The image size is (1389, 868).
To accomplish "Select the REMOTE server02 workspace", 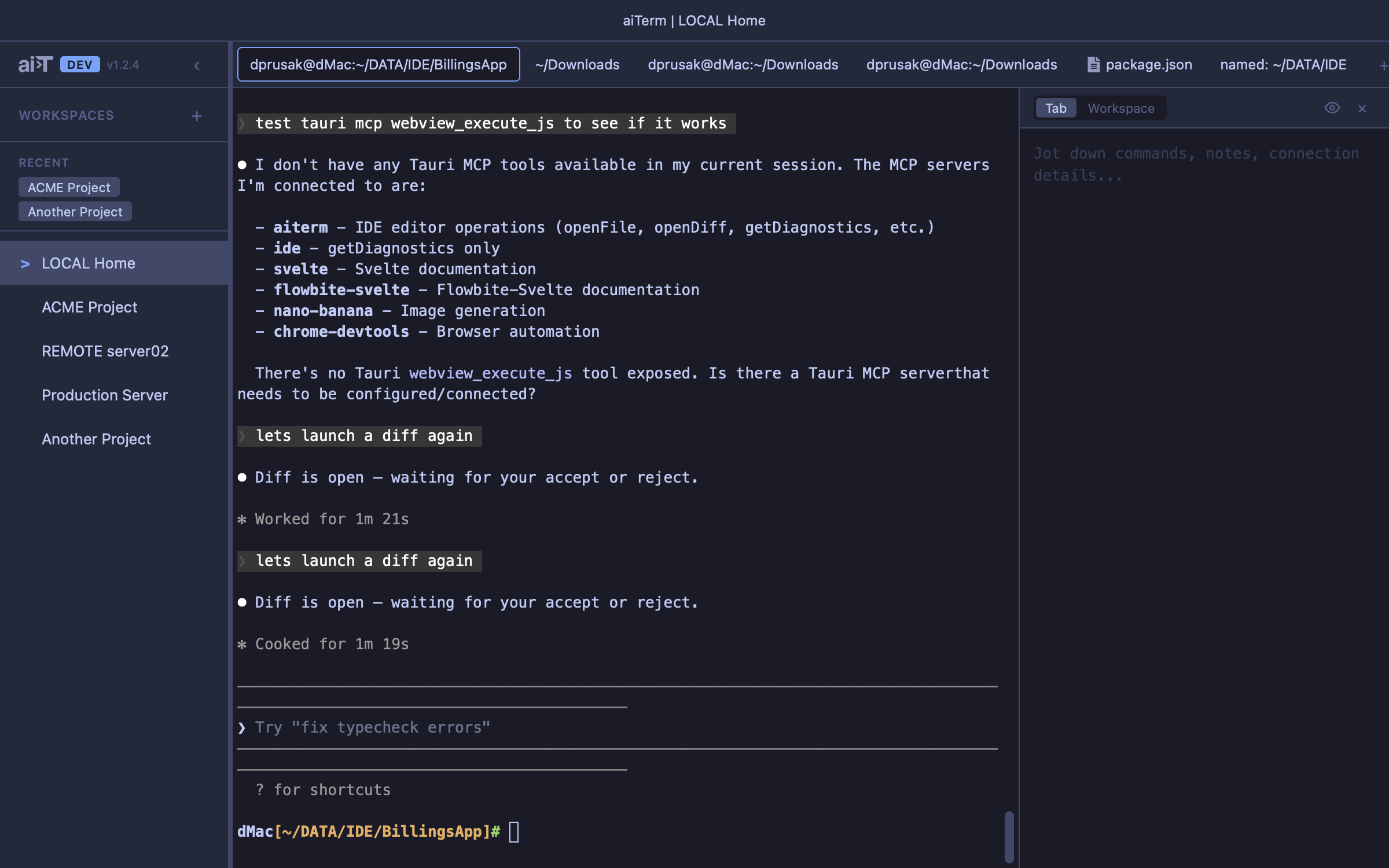I will (105, 351).
